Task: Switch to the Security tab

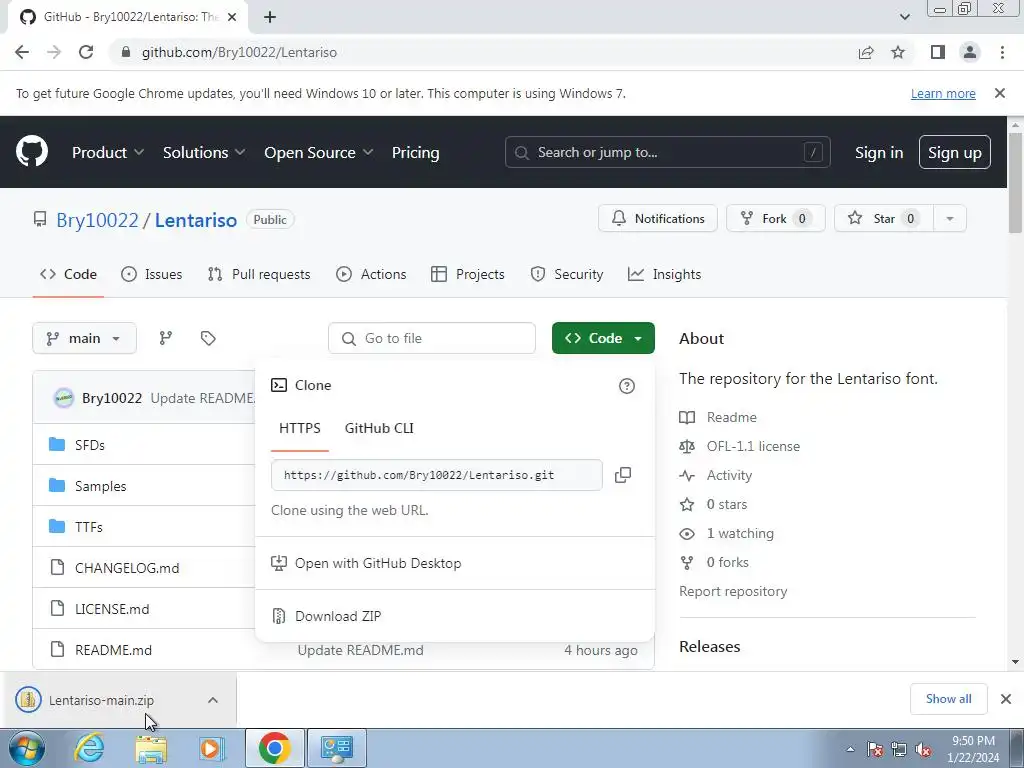Action: click(567, 274)
